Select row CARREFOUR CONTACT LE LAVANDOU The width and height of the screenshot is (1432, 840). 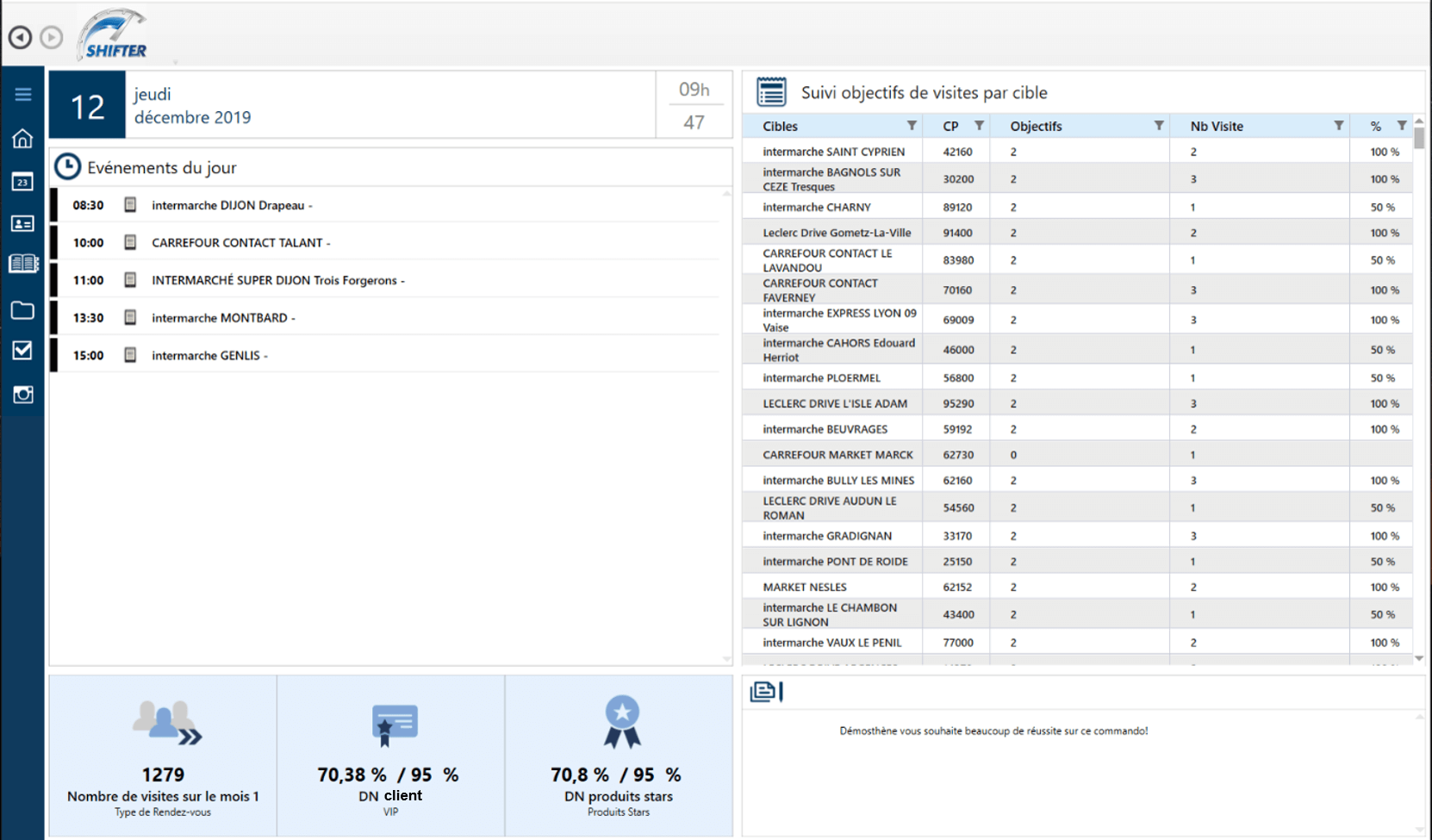click(x=1077, y=260)
